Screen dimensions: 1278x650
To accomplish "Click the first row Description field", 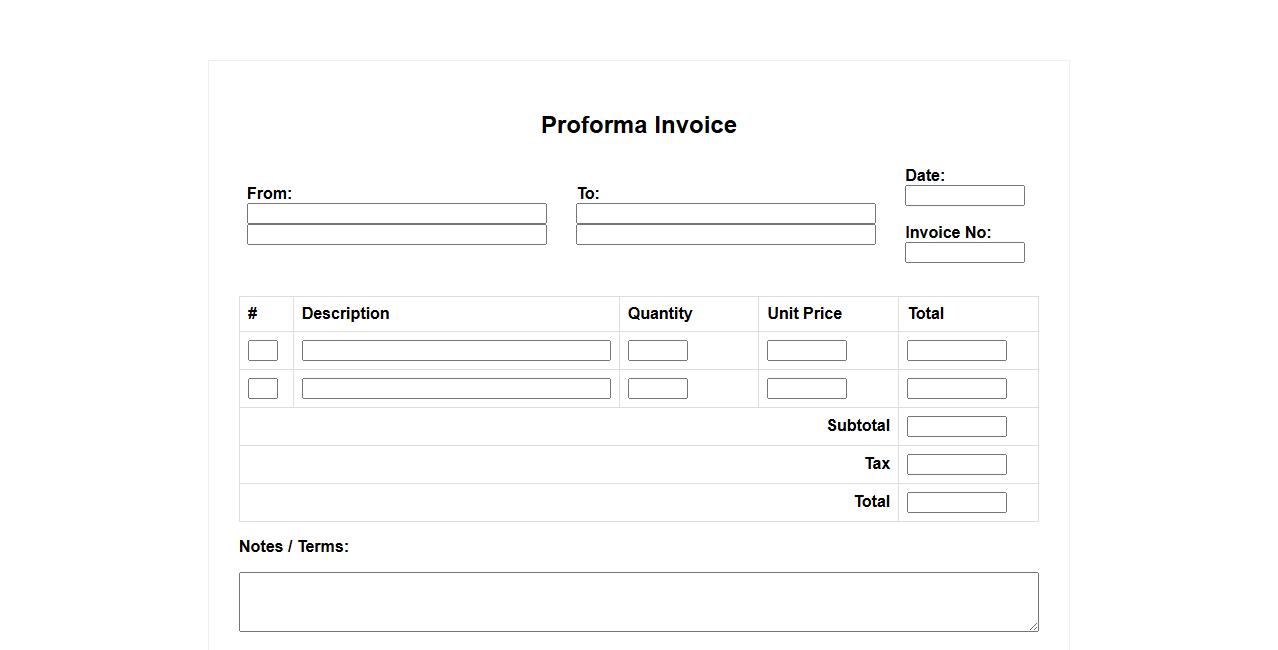I will (455, 350).
